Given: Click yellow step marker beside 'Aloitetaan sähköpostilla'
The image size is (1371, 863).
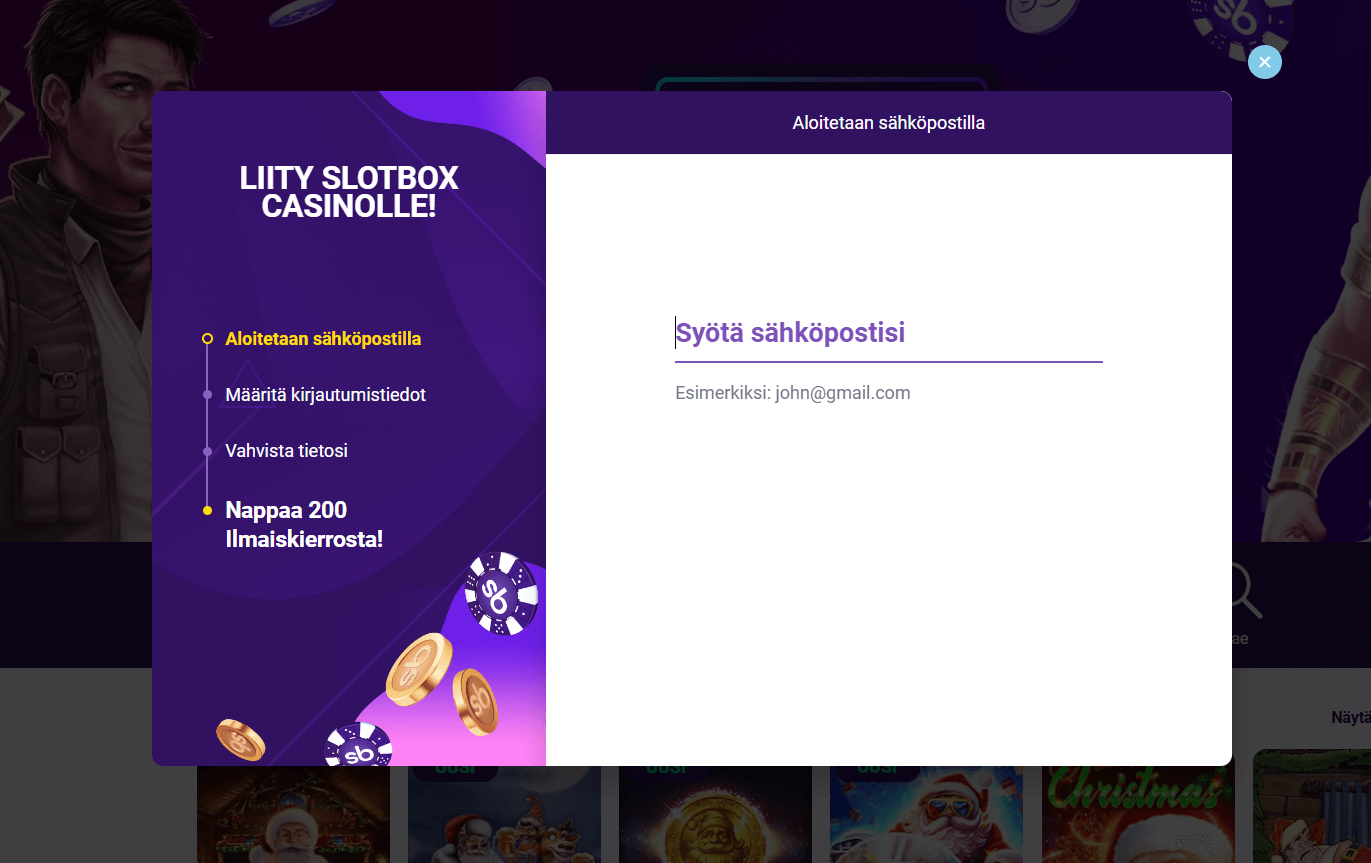Looking at the screenshot, I should tap(207, 339).
